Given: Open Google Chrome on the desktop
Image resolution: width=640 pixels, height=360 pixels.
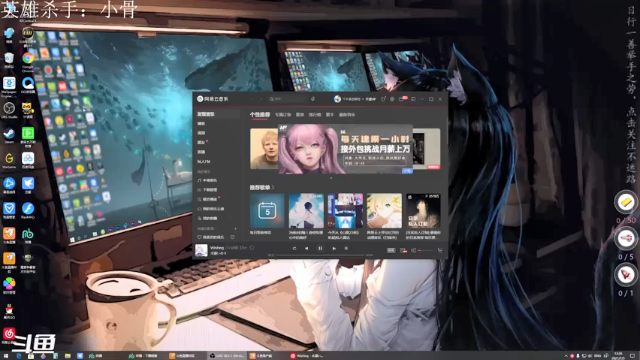Looking at the screenshot, I should (x=28, y=62).
